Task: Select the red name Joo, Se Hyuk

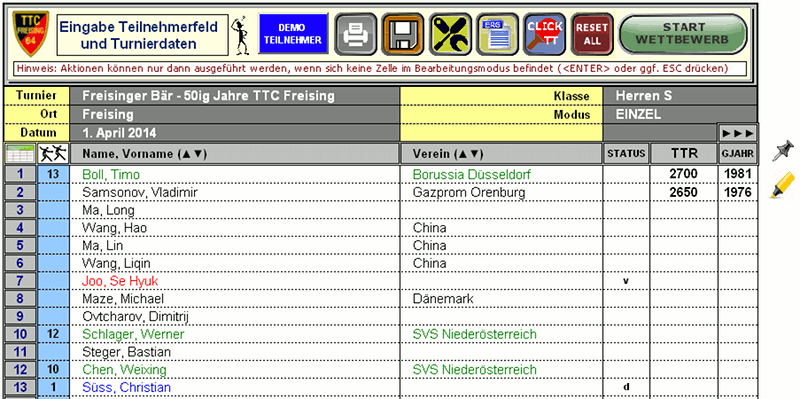Action: click(120, 281)
